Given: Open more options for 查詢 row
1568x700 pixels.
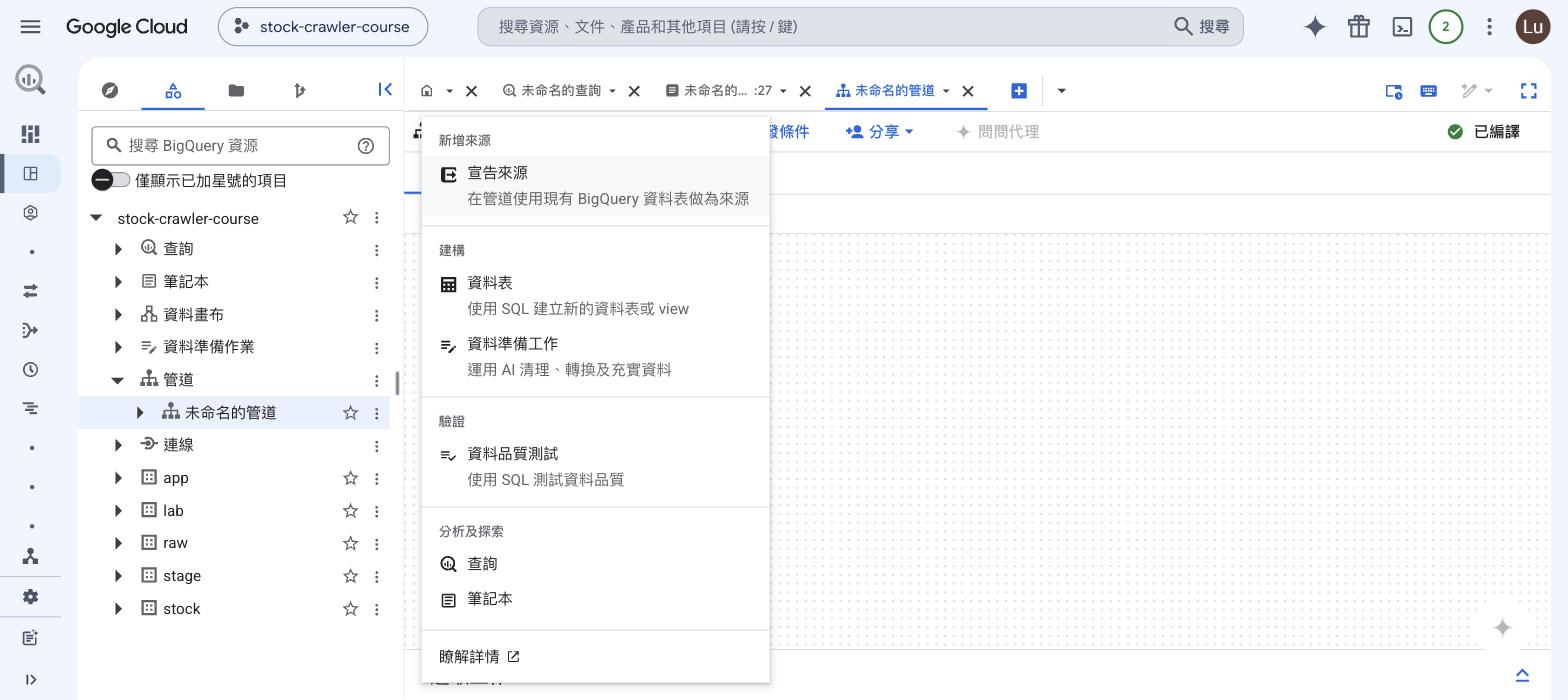Looking at the screenshot, I should [x=376, y=250].
